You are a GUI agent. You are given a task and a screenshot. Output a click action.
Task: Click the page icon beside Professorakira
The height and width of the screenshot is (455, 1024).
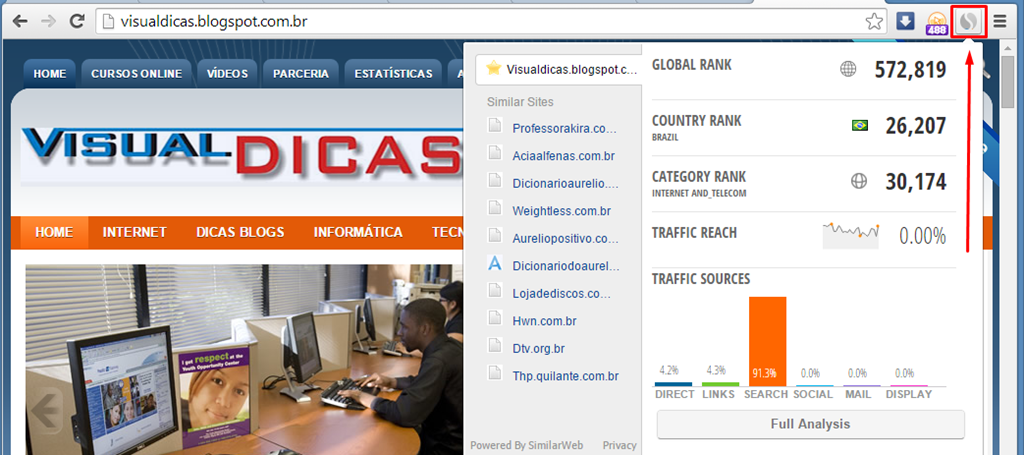click(495, 126)
